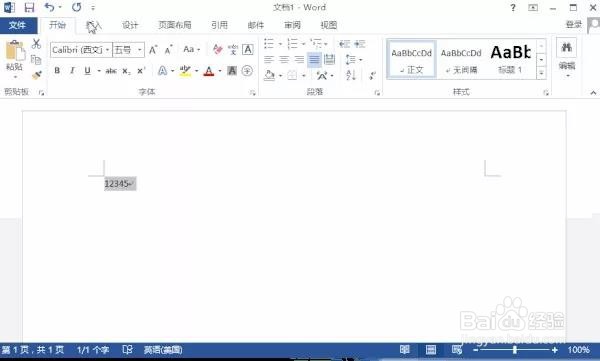This screenshot has width=600, height=361.
Task: Apply the 正文 Normal style
Action: point(412,60)
